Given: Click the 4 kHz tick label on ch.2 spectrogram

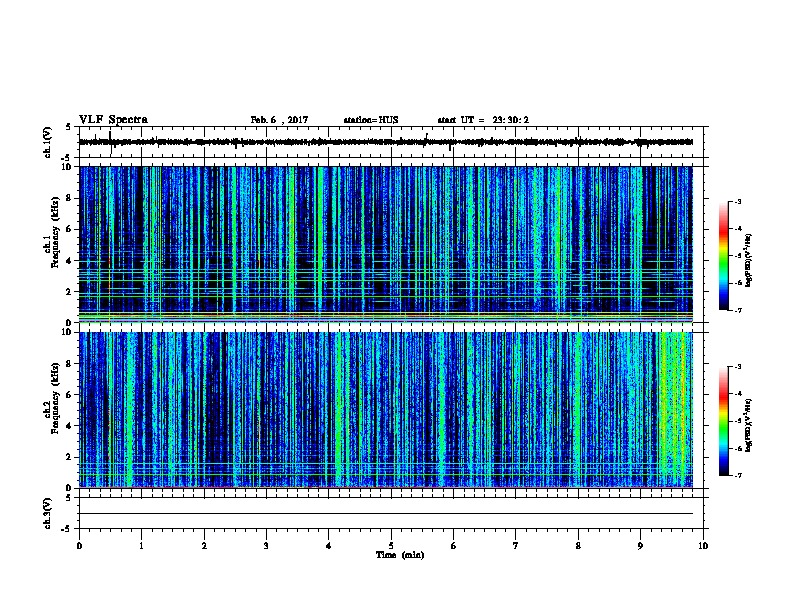Looking at the screenshot, I should pos(69,426).
